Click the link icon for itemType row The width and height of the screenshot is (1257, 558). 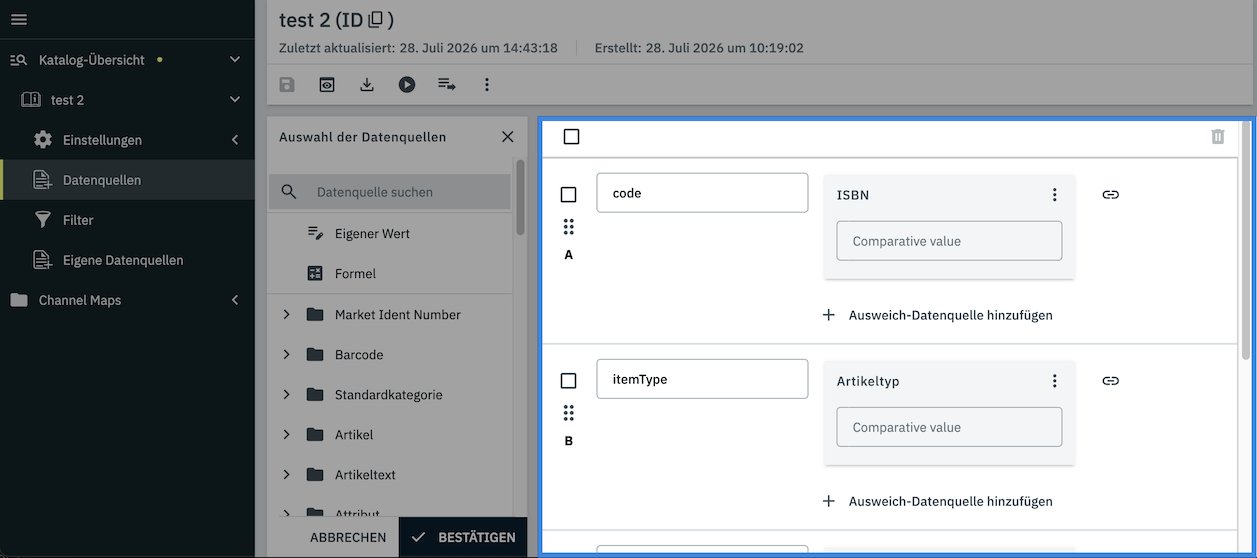(1110, 381)
